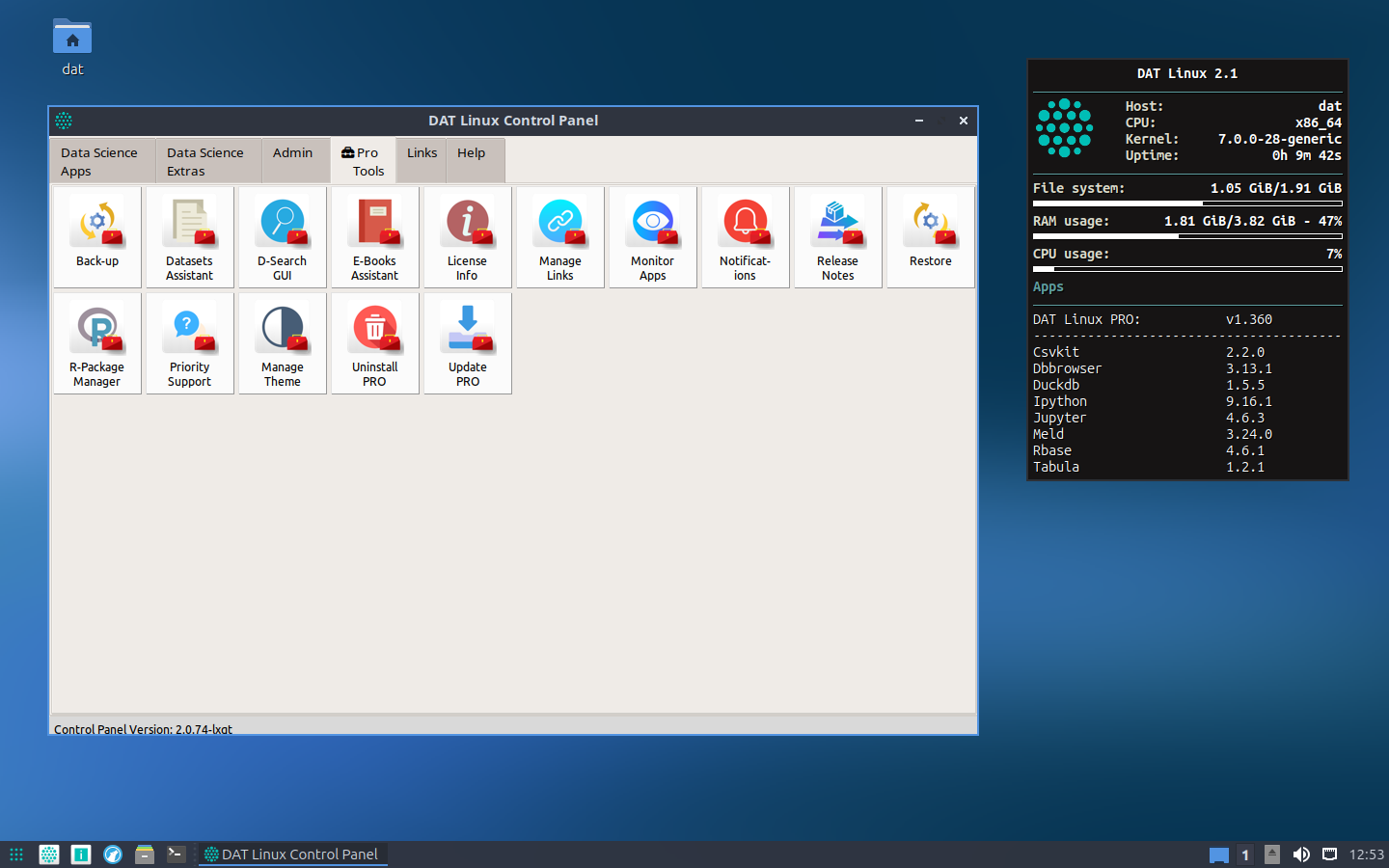Click the Ipython 9.16.1 entry

click(1153, 401)
